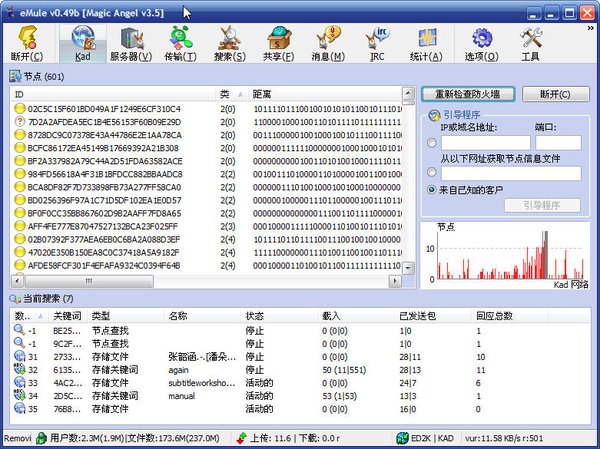Screen dimensions: 600x449
Task: Click the yellow icon of node 02C5C15F601BD049...
Action: 19,109
